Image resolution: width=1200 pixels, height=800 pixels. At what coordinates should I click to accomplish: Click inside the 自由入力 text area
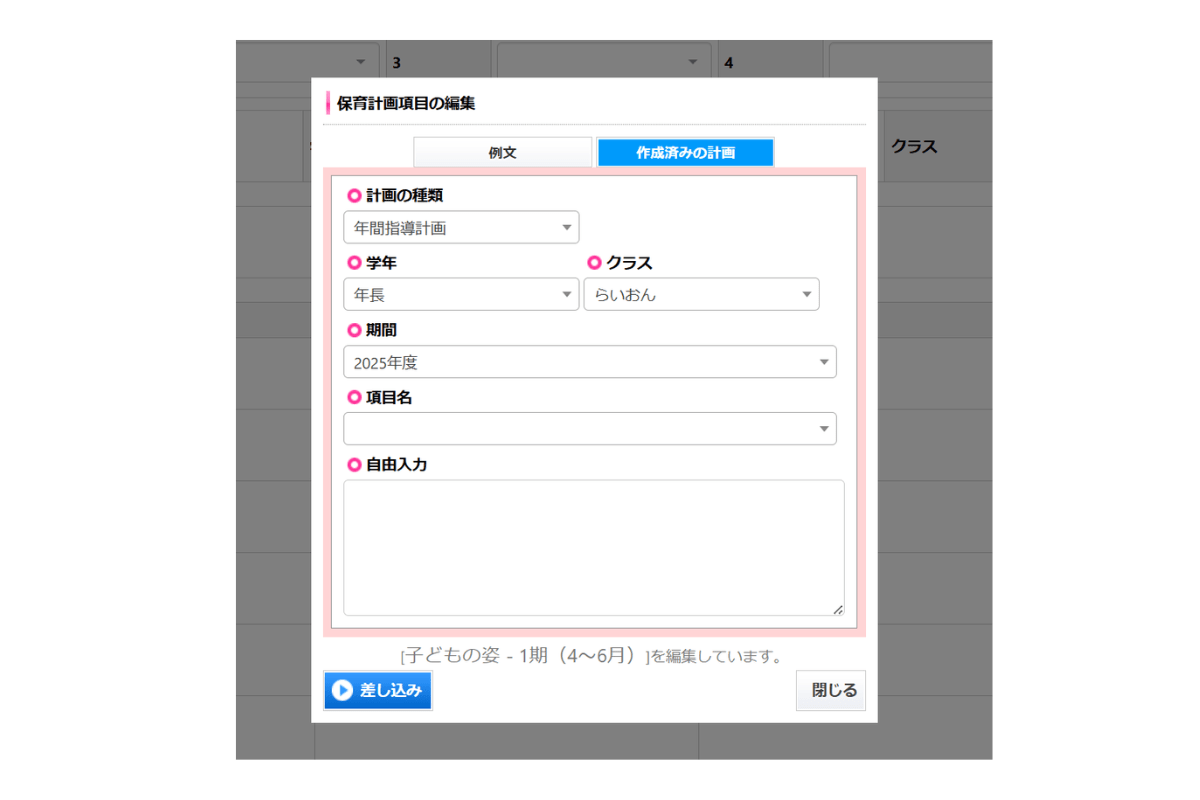tap(594, 545)
